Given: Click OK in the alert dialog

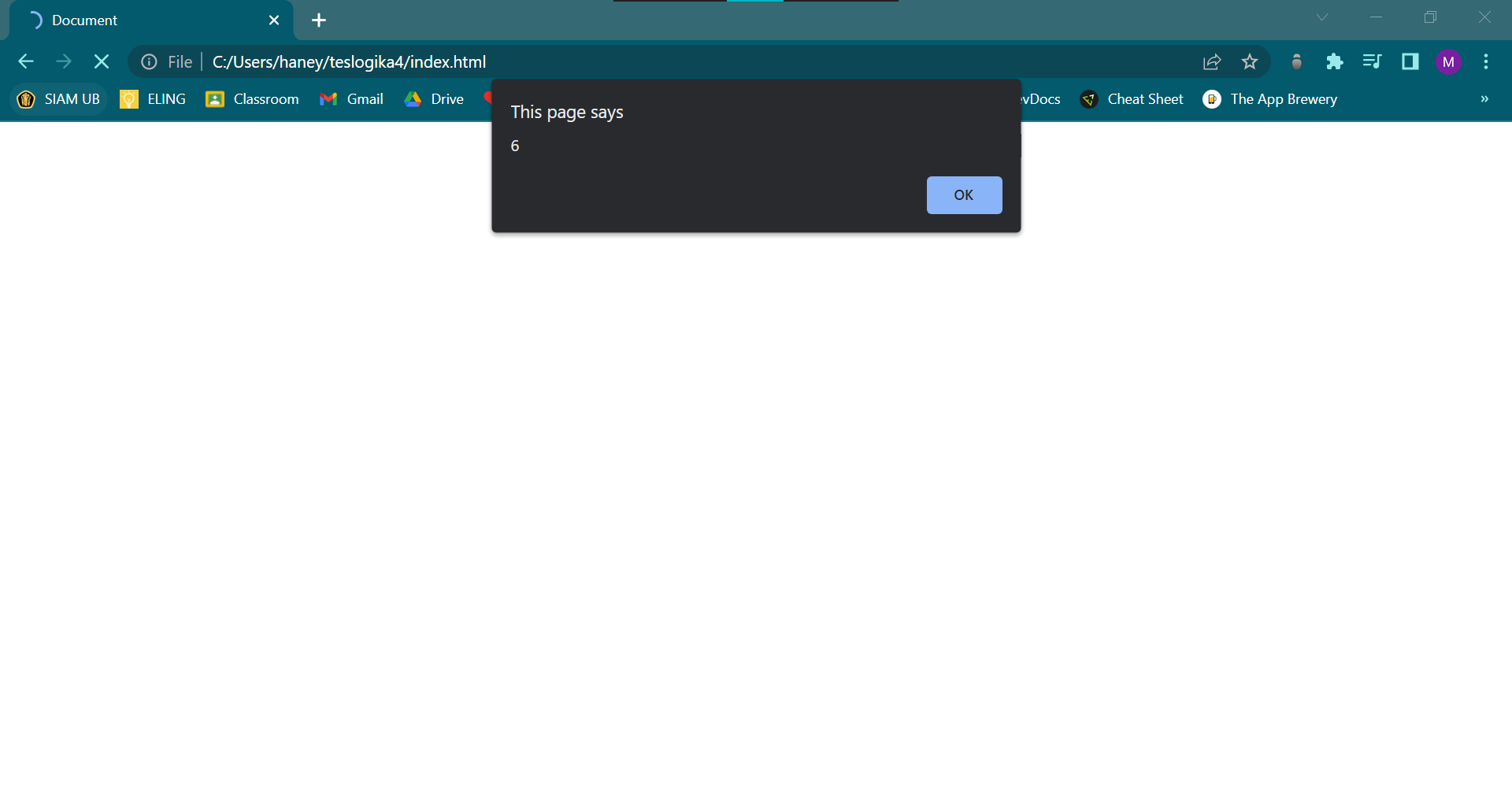Looking at the screenshot, I should click(x=964, y=195).
